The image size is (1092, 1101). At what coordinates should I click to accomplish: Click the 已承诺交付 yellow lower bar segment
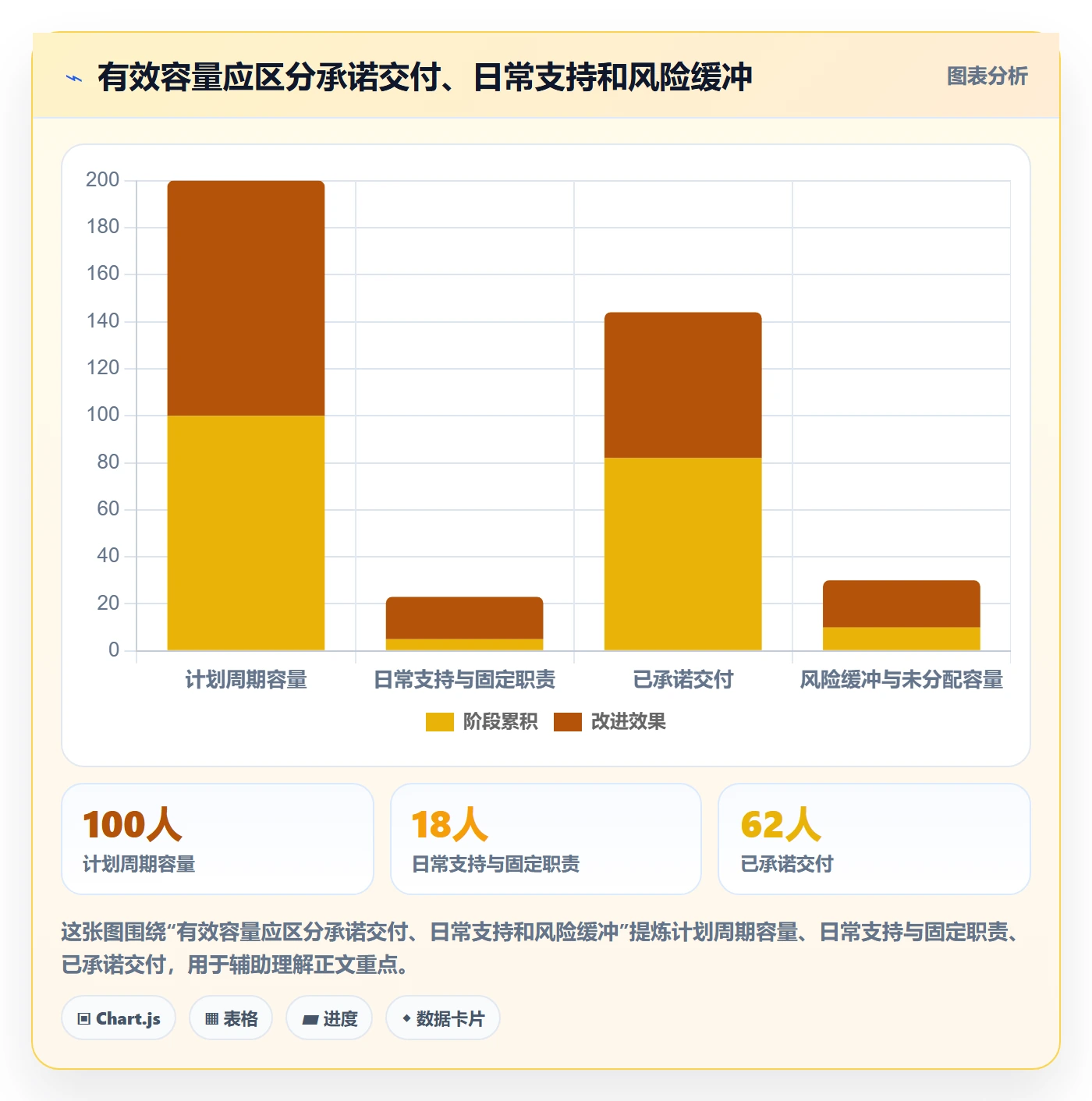tap(682, 554)
